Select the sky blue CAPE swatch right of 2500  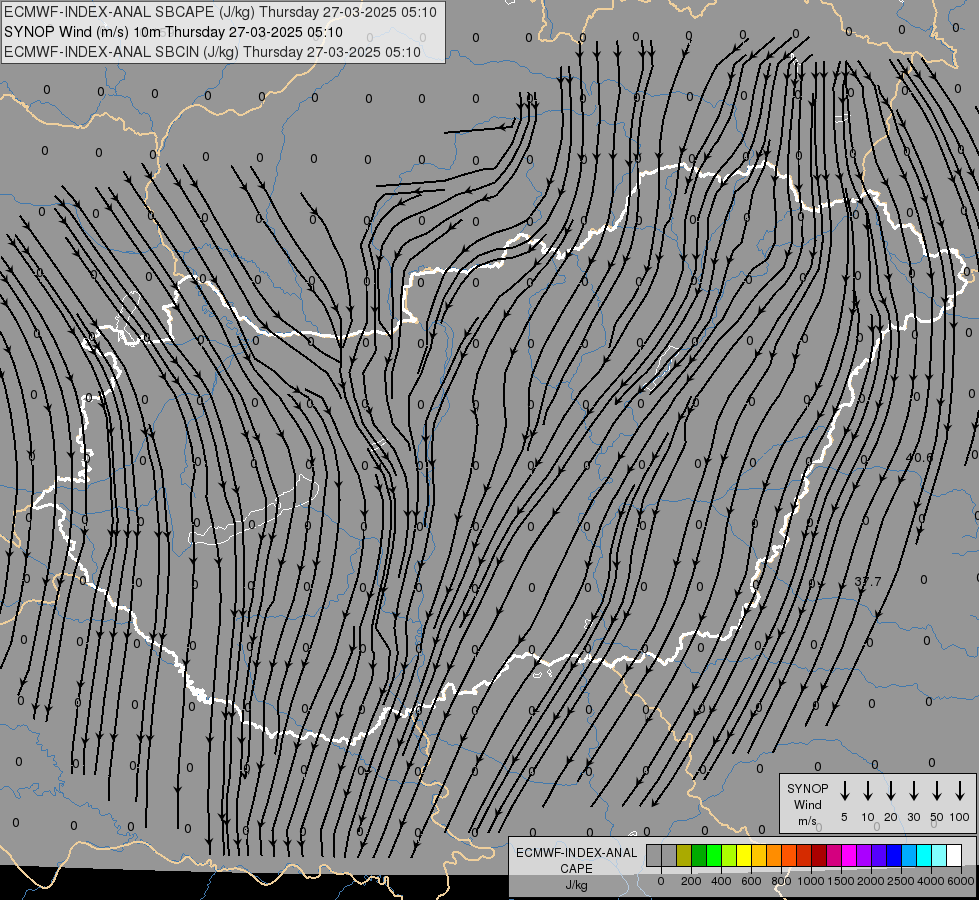[908, 855]
